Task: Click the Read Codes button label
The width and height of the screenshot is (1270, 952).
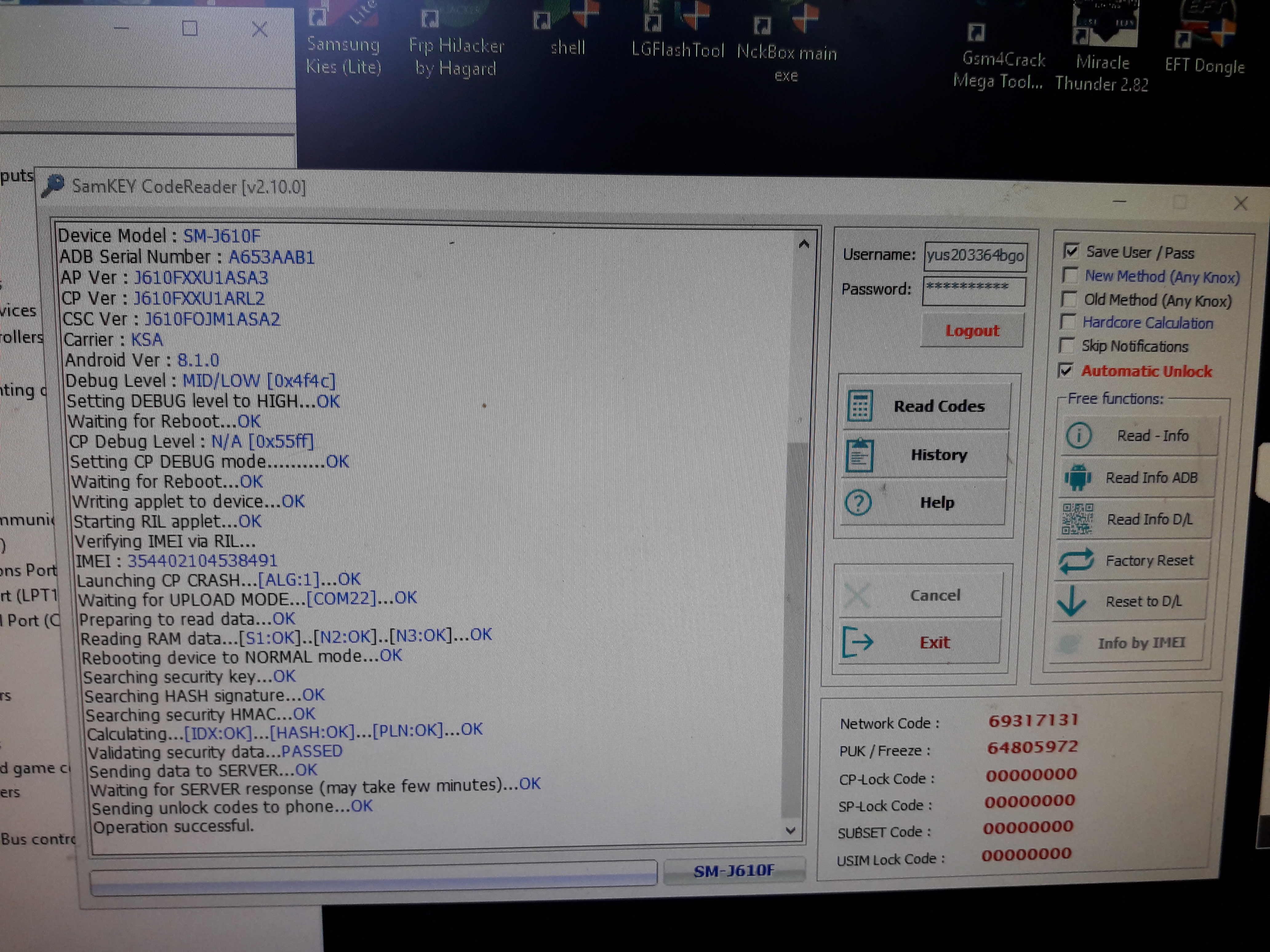Action: [x=939, y=406]
